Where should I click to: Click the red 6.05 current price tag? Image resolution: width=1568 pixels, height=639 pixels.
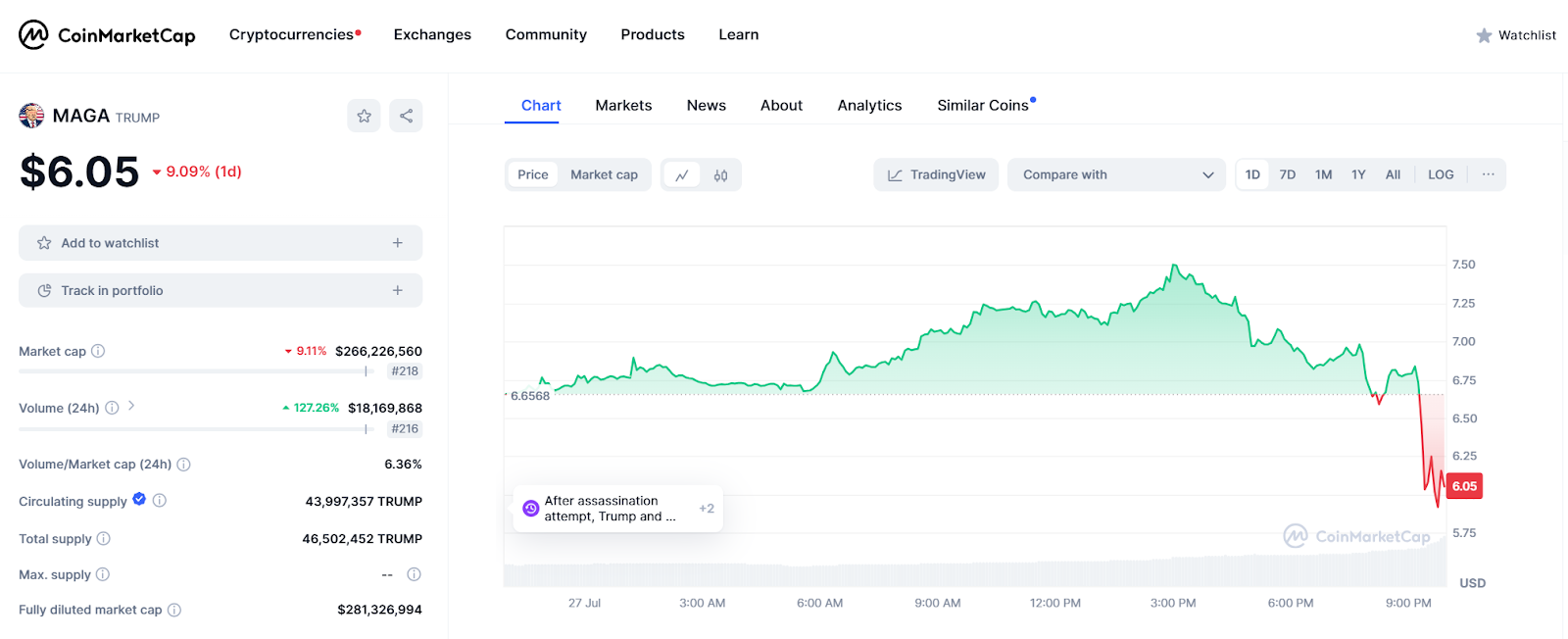pos(1464,486)
